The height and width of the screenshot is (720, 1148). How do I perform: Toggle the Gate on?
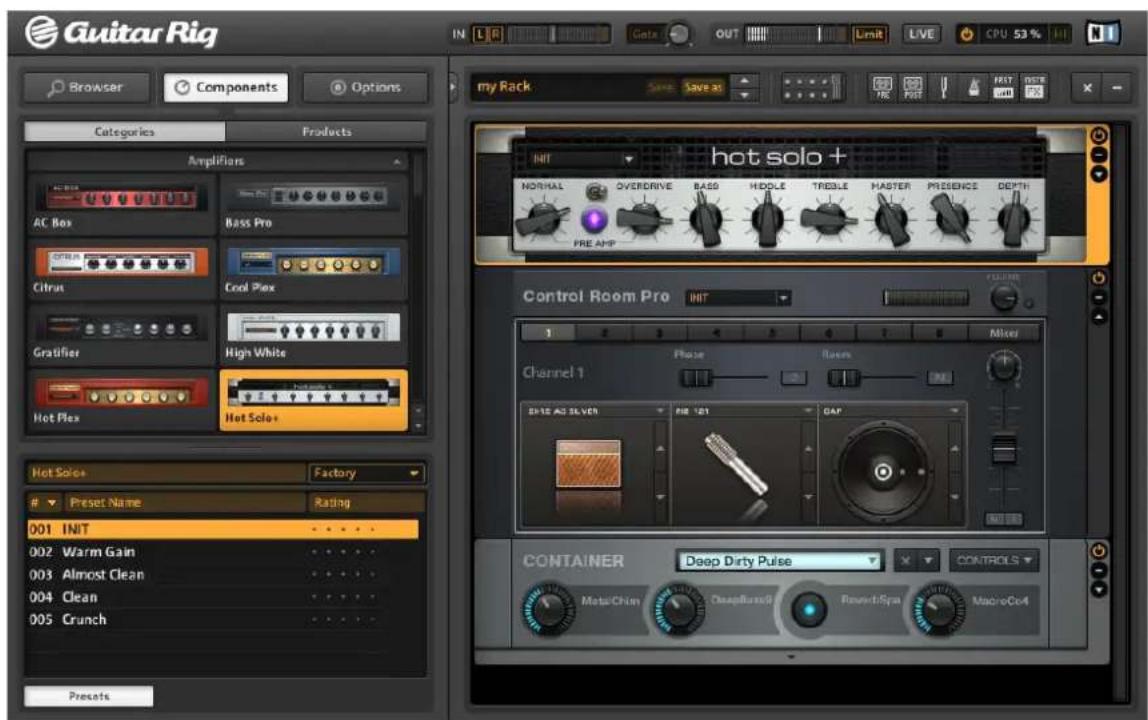click(645, 34)
